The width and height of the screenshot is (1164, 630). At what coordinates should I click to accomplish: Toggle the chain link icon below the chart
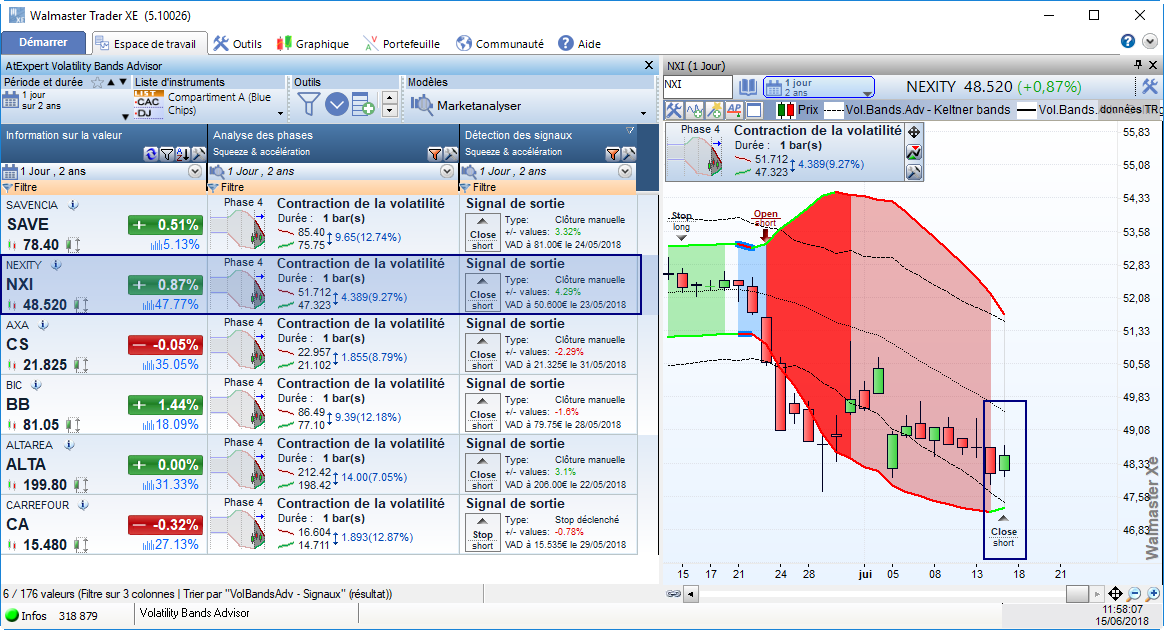tap(673, 594)
